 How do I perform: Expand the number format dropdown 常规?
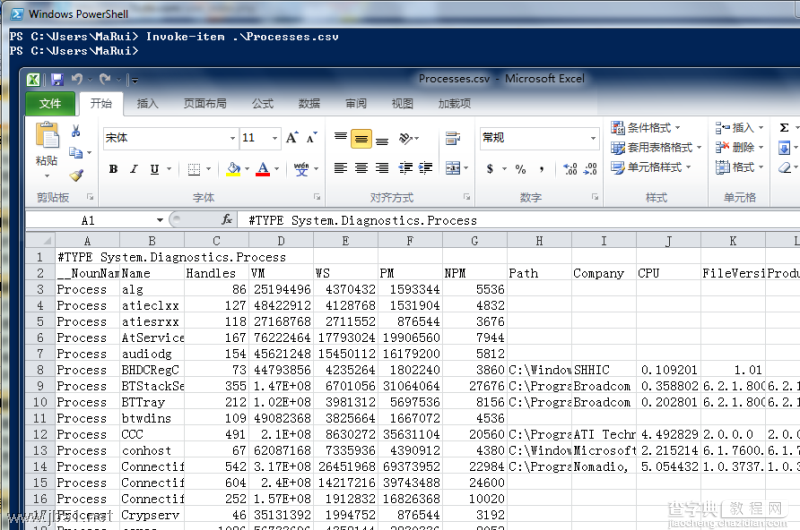click(x=593, y=138)
